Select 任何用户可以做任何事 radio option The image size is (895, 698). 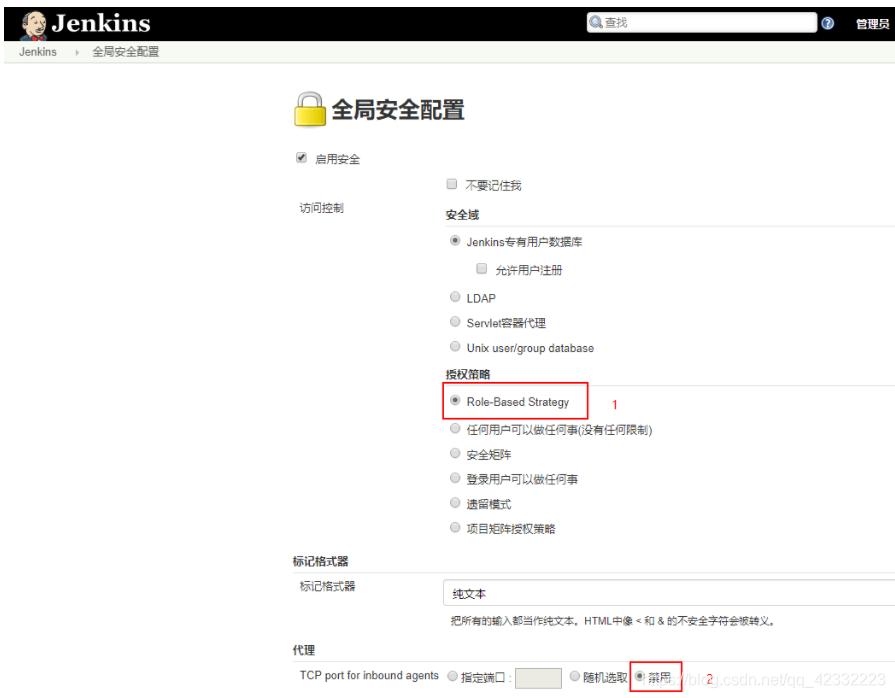point(455,428)
